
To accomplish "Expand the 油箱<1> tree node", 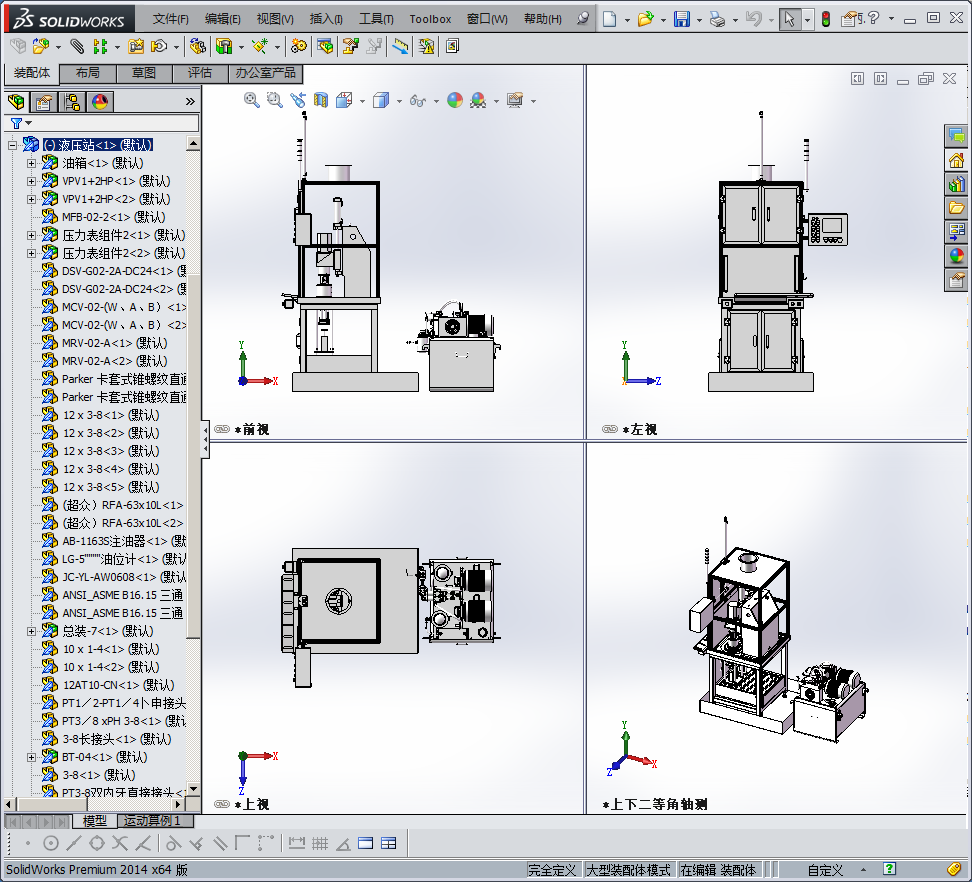I will coord(31,163).
